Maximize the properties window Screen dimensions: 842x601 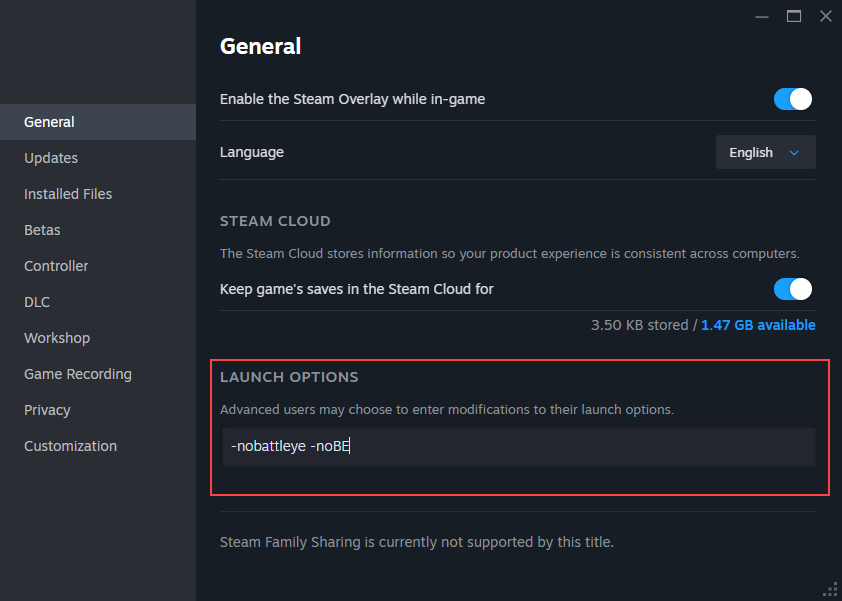(x=794, y=16)
